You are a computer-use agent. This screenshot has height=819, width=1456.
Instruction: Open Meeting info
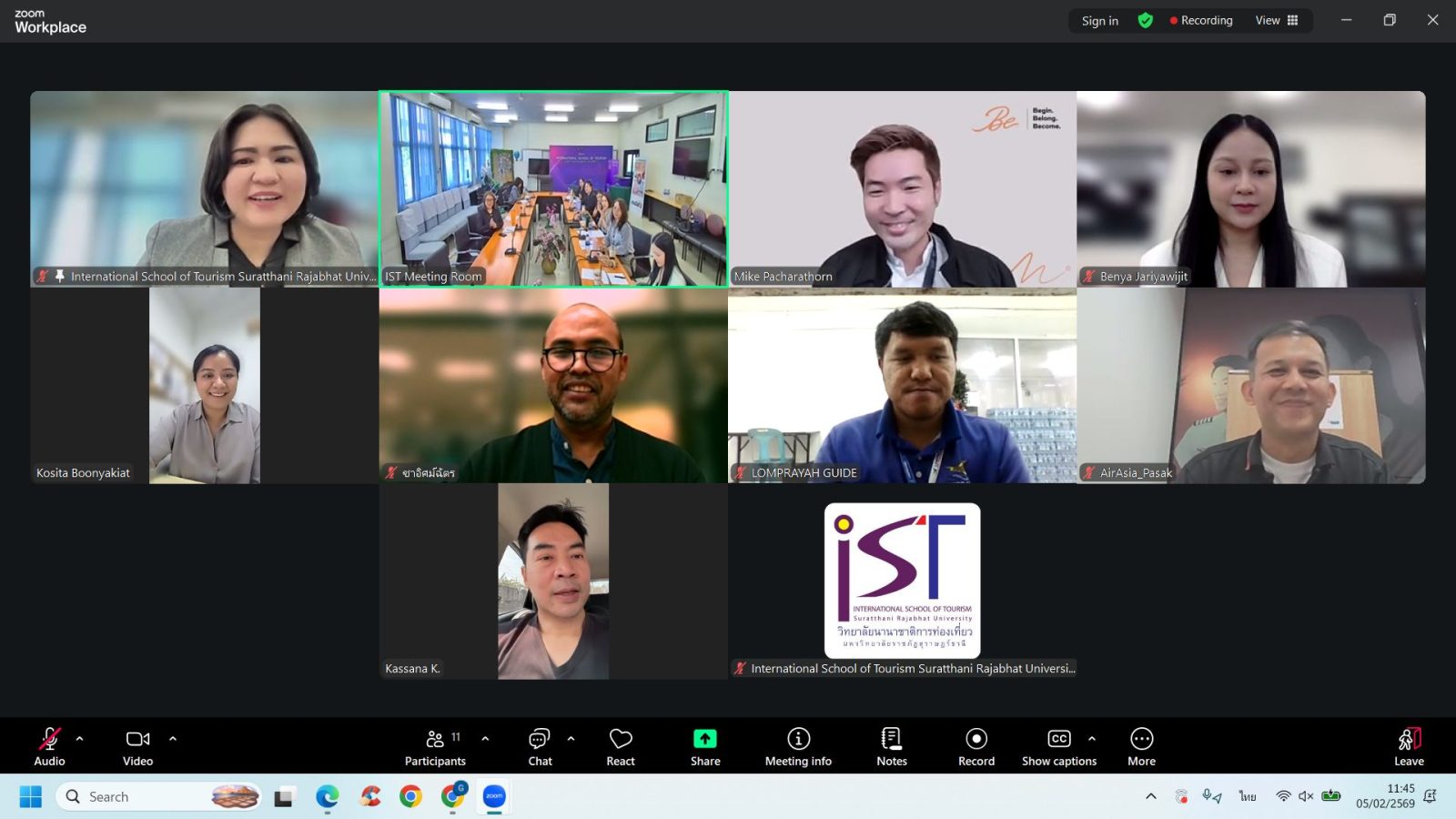[x=798, y=746]
